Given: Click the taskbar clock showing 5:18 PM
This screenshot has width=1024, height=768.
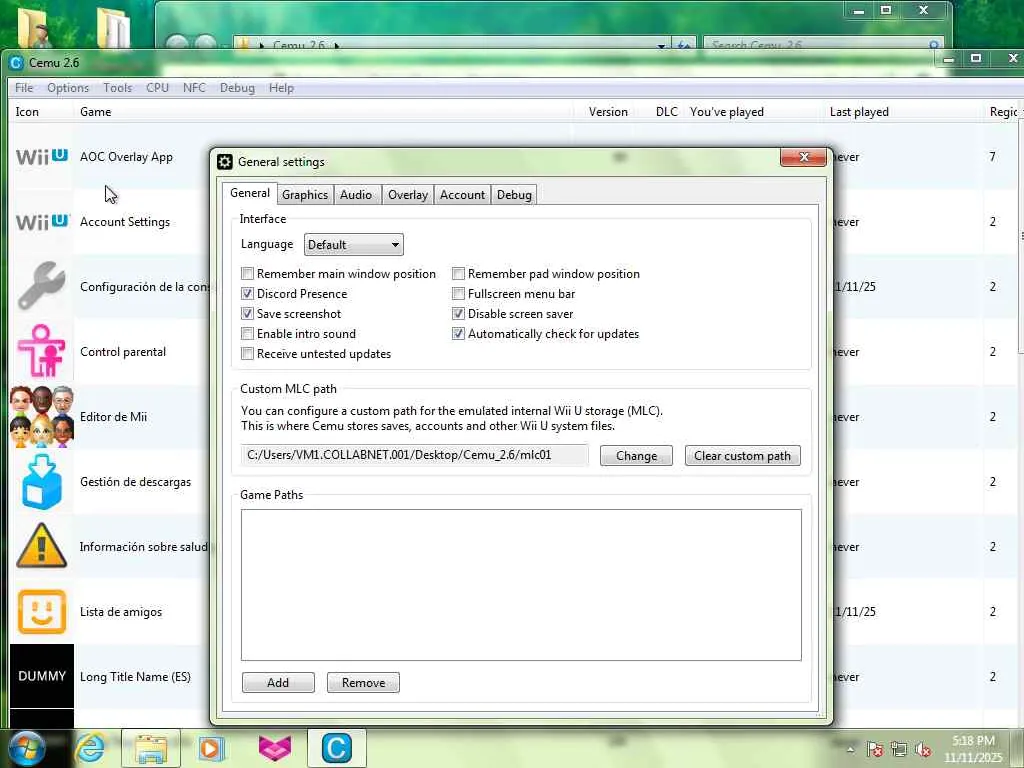Looking at the screenshot, I should click(973, 749).
